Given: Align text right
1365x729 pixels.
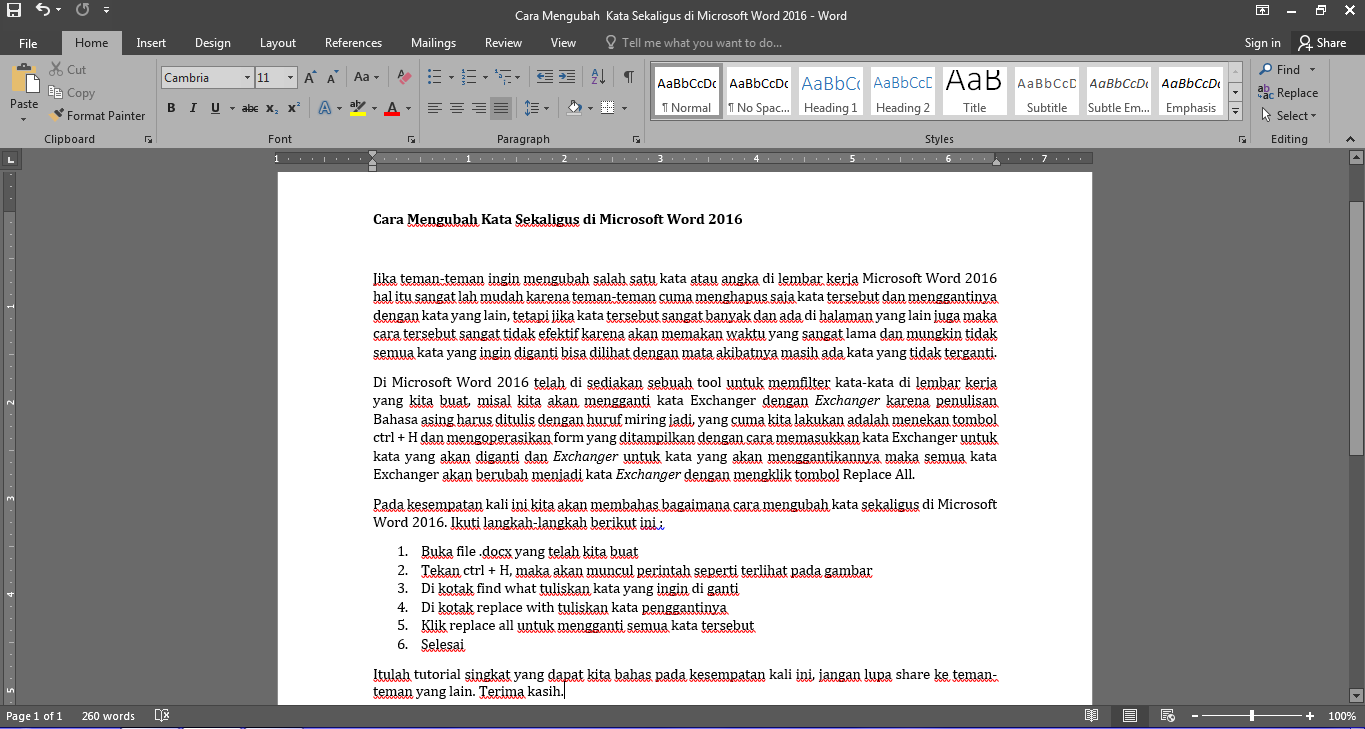Looking at the screenshot, I should pos(479,108).
